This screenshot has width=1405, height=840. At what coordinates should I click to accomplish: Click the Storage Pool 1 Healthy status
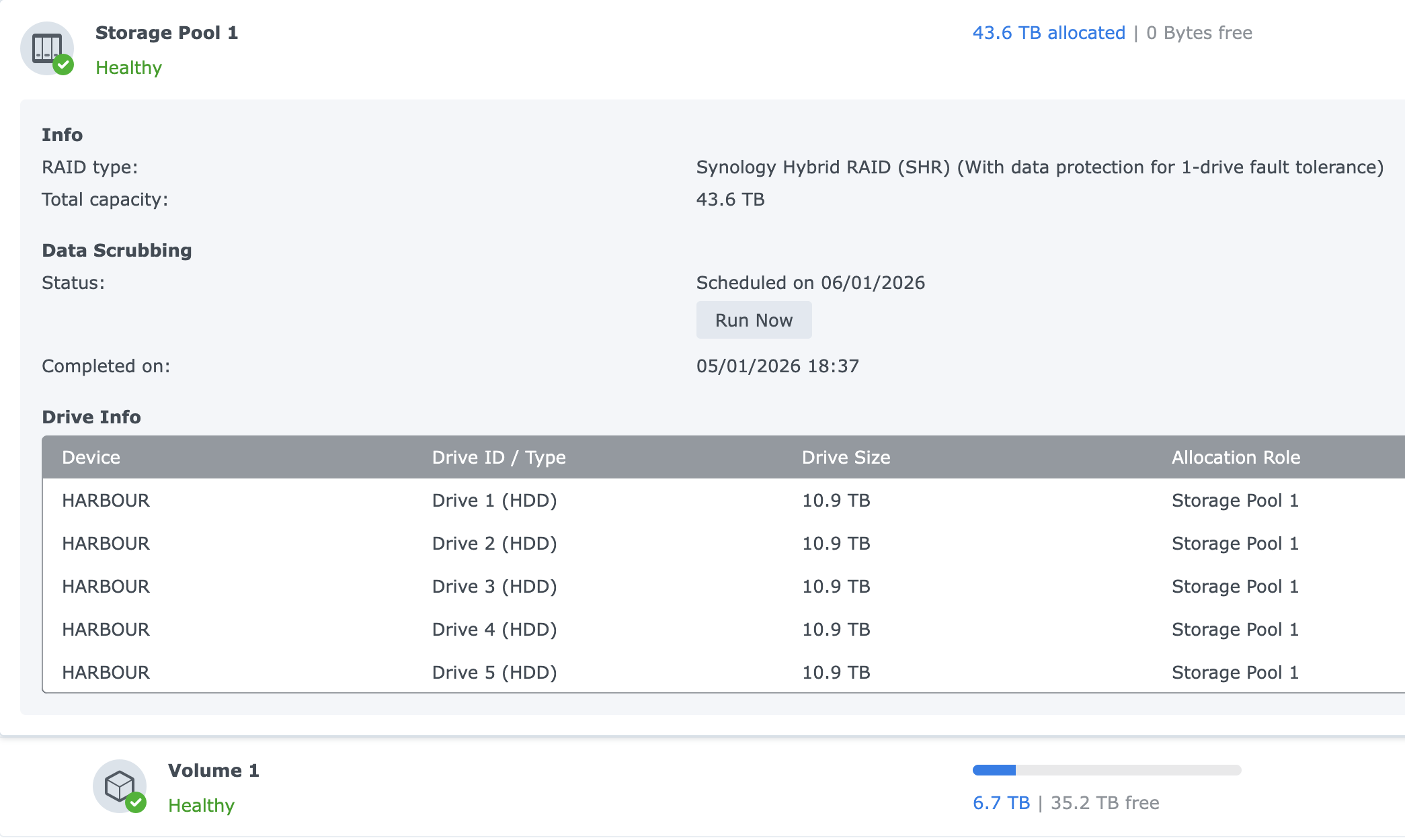(128, 68)
